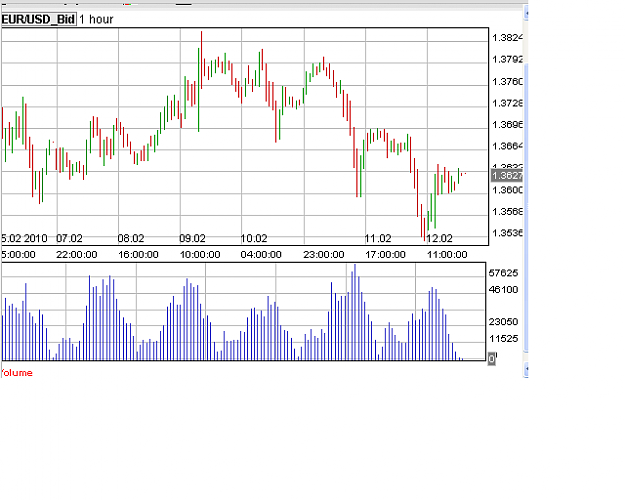The width and height of the screenshot is (625, 500).
Task: Click the 1.3536 price axis label
Action: tap(507, 233)
